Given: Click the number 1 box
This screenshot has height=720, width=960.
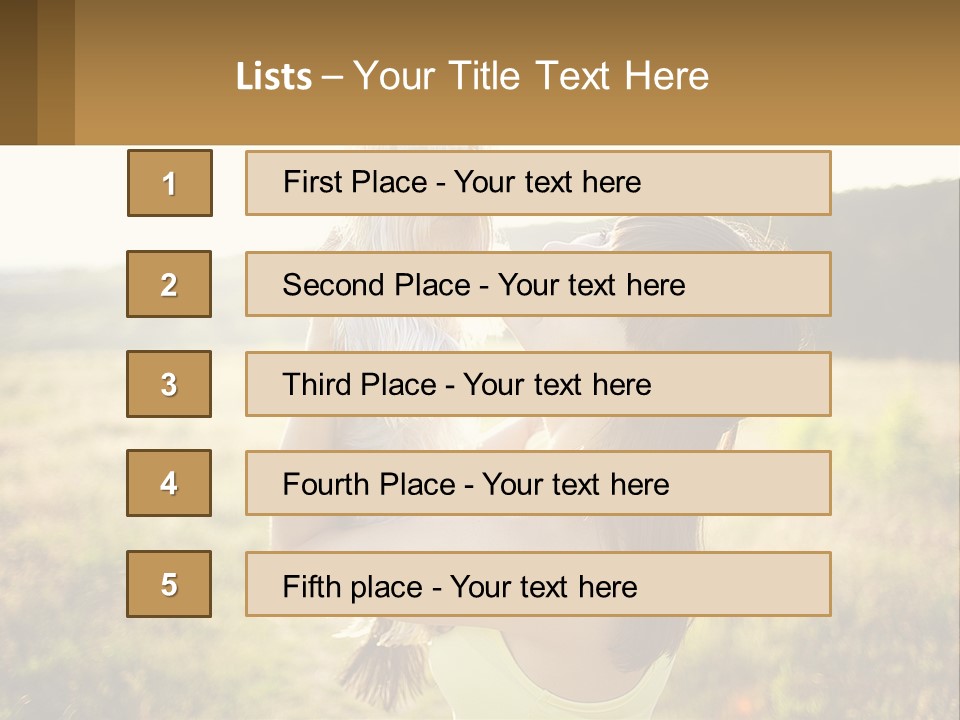Looking at the screenshot, I should (x=170, y=183).
